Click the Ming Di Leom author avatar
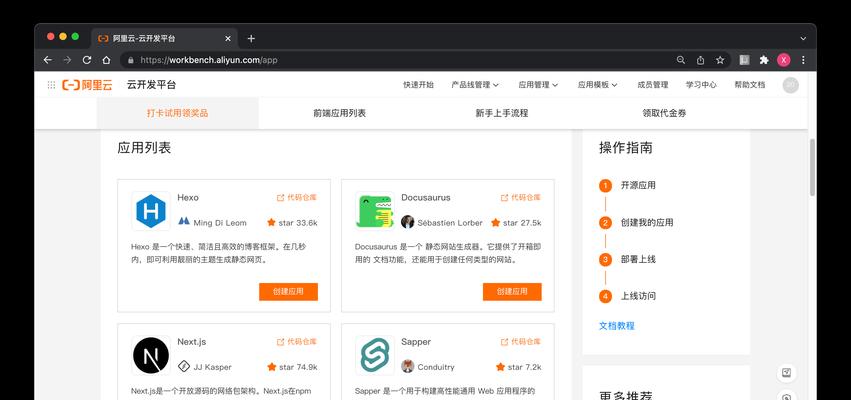This screenshot has width=851, height=400. tap(184, 222)
